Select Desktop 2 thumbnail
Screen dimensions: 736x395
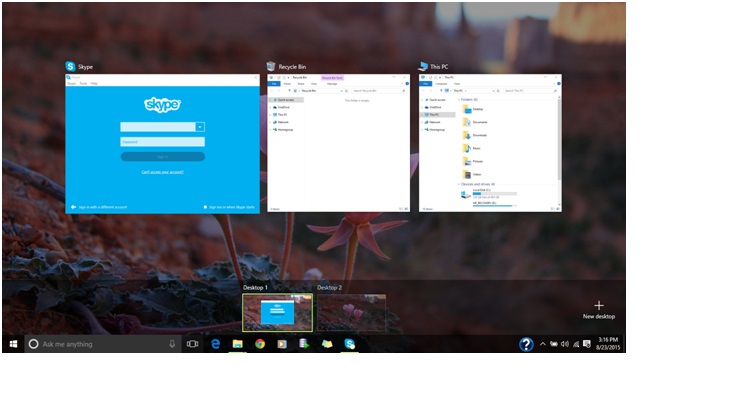coord(351,312)
